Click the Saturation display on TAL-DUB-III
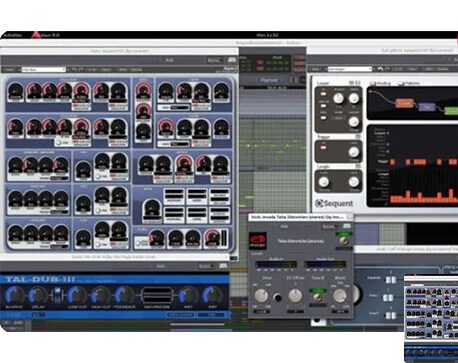458x363 pixels. (x=156, y=295)
